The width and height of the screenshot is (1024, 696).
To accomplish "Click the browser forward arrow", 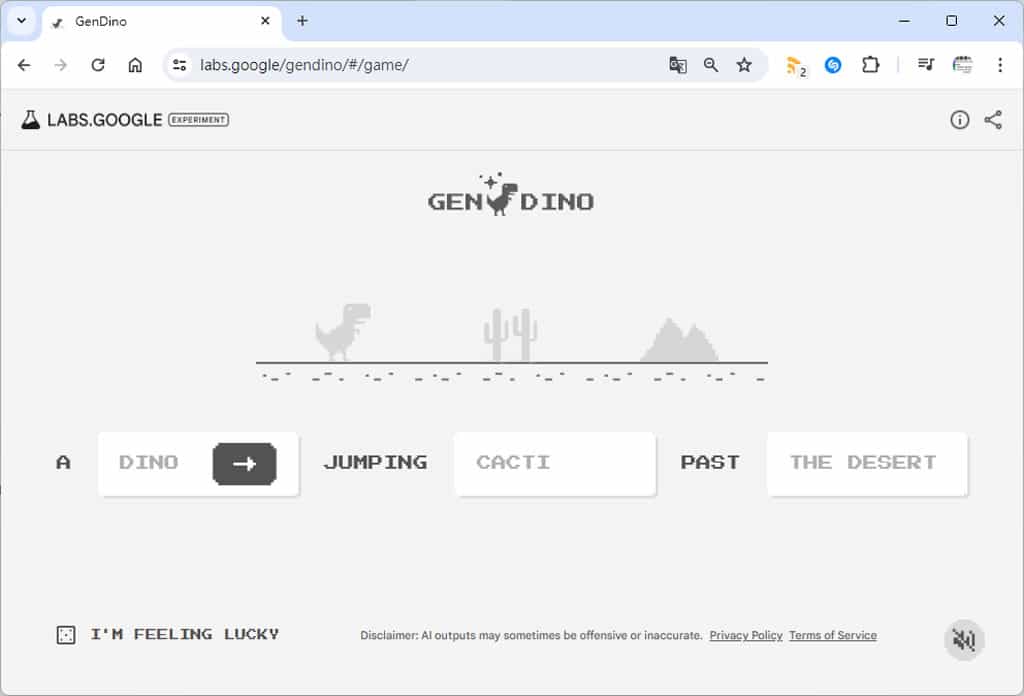I will [x=61, y=65].
